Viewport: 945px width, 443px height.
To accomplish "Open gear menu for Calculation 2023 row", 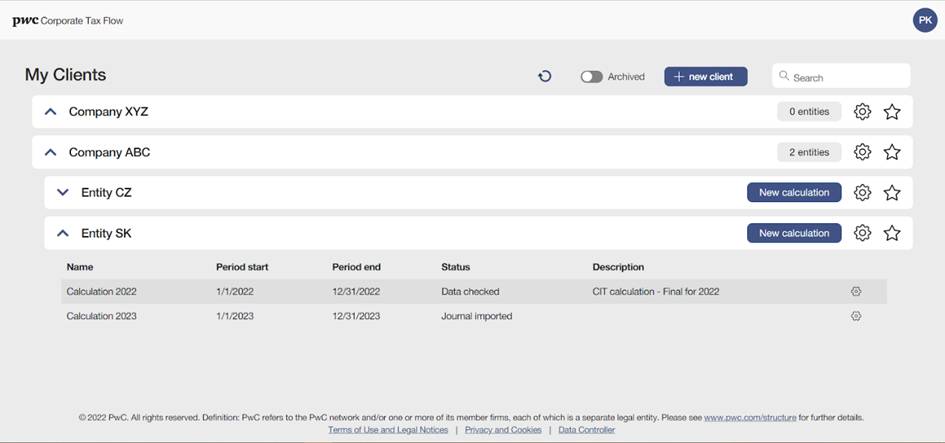I will tap(856, 316).
